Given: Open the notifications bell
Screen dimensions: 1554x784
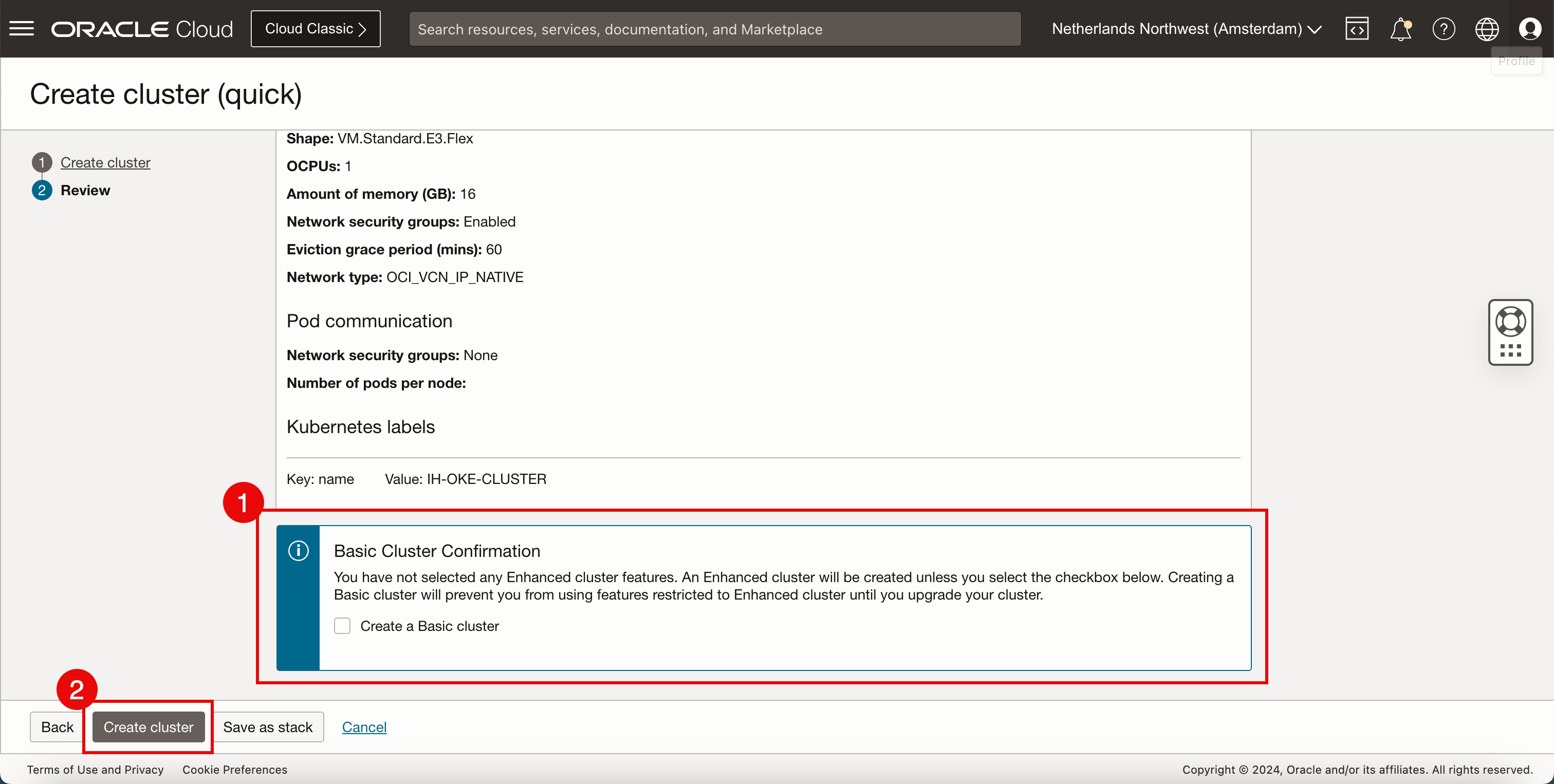Looking at the screenshot, I should 1400,28.
